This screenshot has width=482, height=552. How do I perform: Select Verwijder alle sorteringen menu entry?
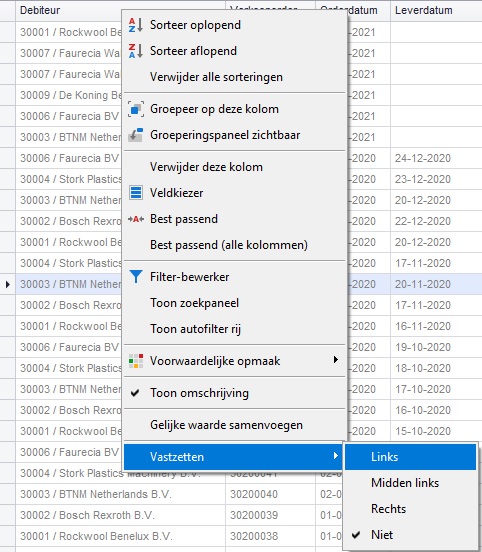[x=216, y=77]
